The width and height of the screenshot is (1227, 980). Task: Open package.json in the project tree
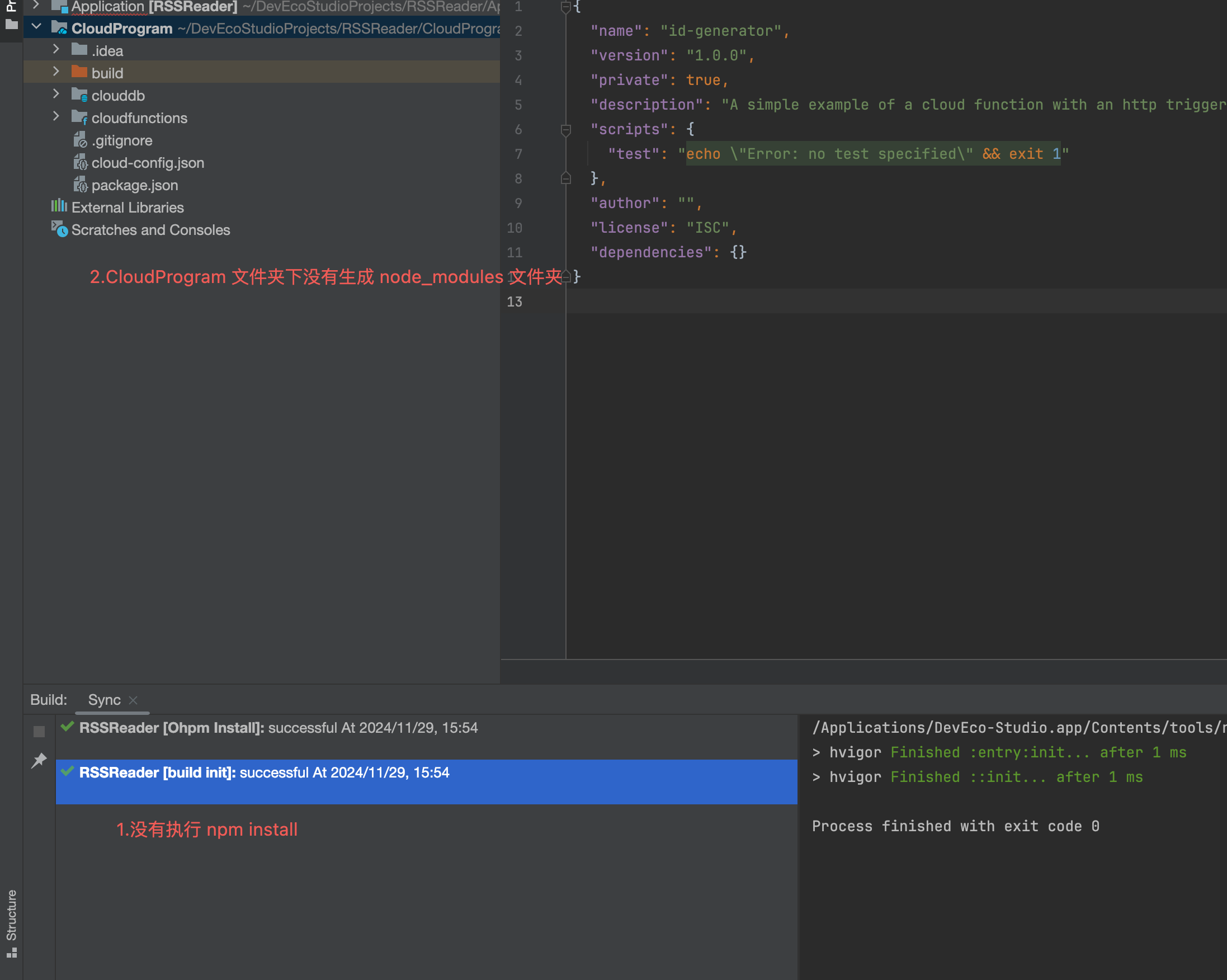134,185
